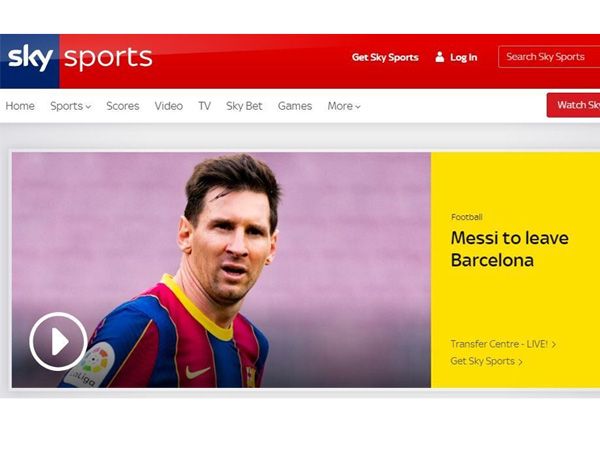Click the arrow next to Transfer Centre LIVE
The height and width of the screenshot is (450, 600).
tap(554, 345)
